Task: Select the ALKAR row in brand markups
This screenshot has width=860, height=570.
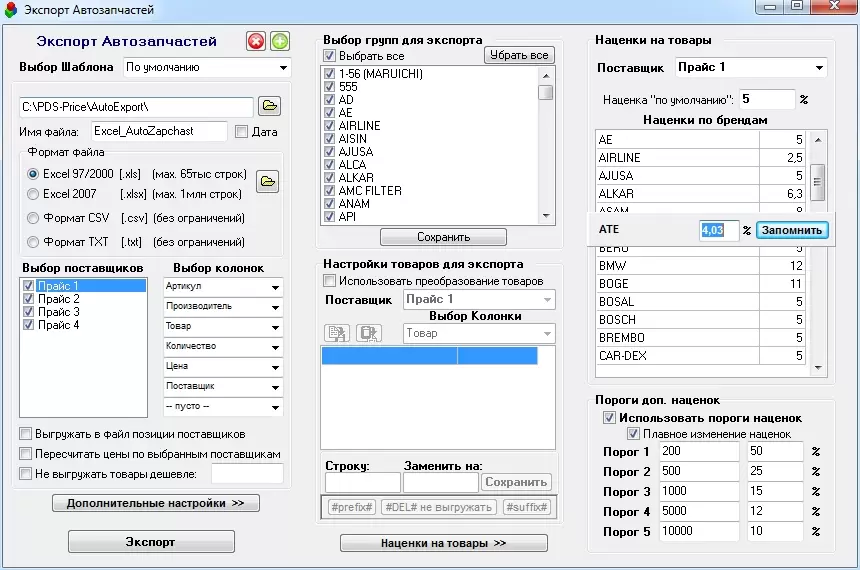Action: pyautogui.click(x=700, y=194)
